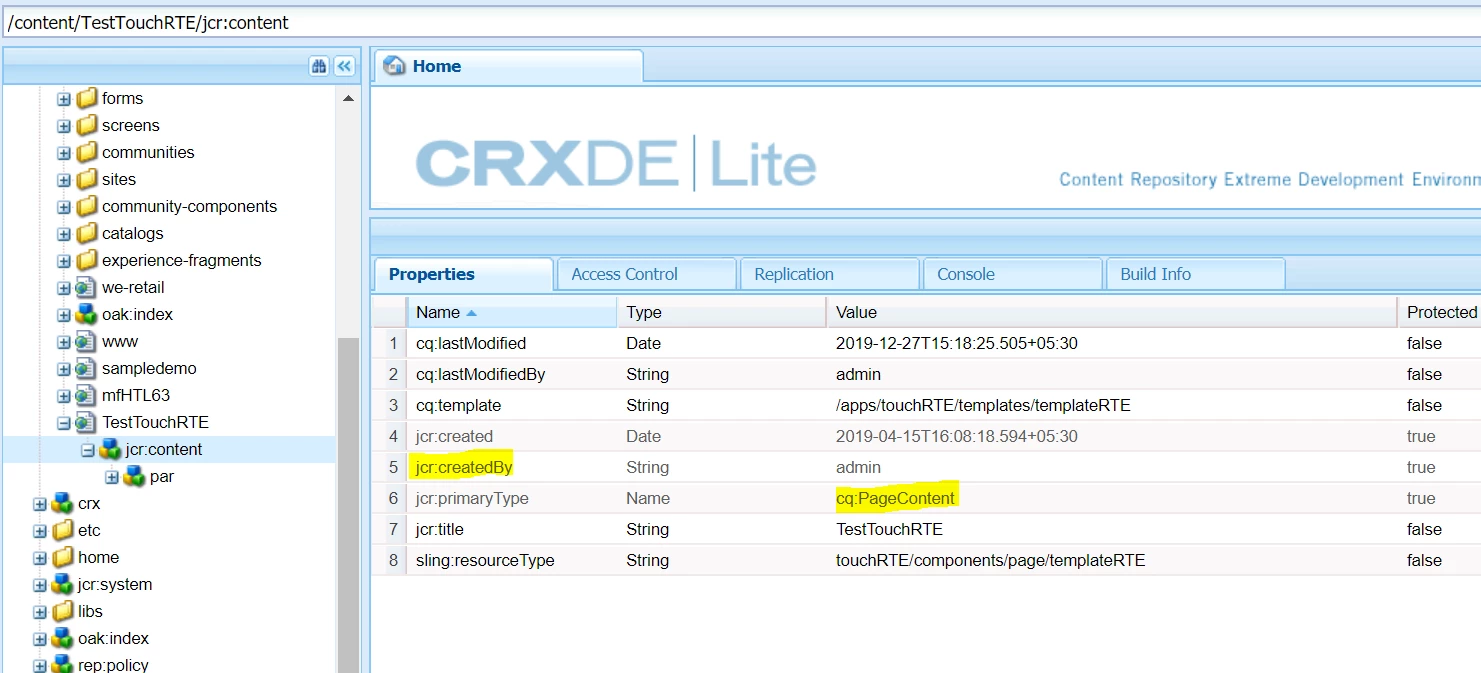The height and width of the screenshot is (673, 1481).
Task: Click the etc folder icon
Action: pyautogui.click(x=63, y=530)
